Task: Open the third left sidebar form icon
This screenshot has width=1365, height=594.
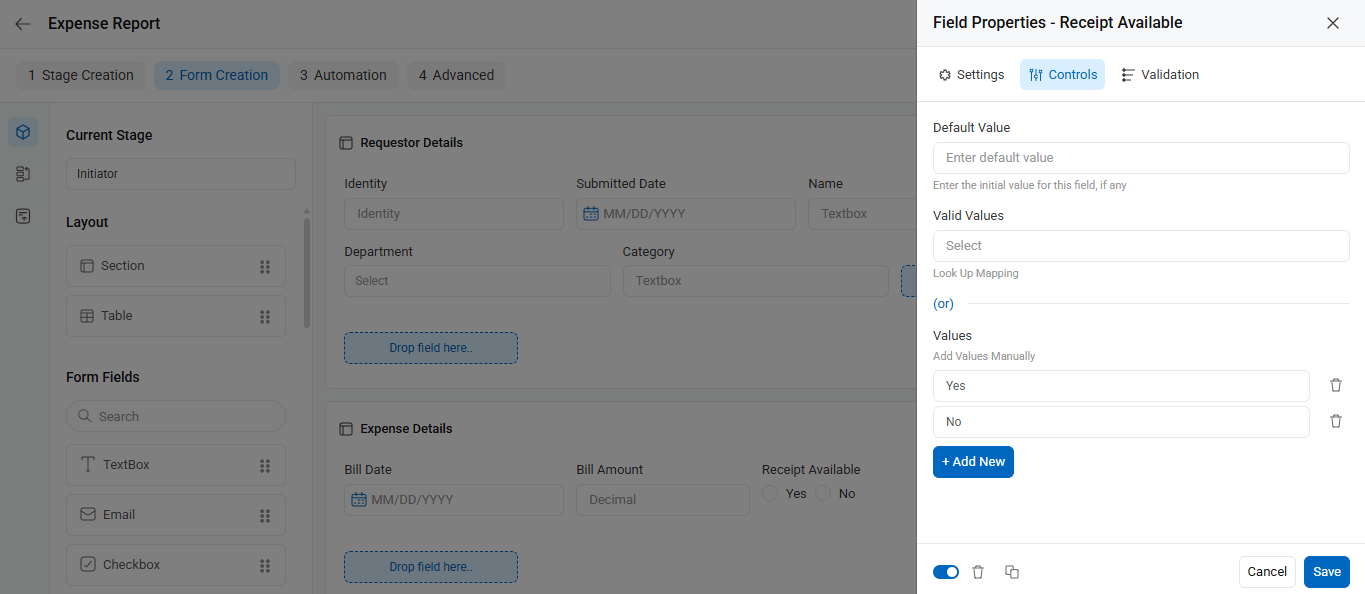Action: pyautogui.click(x=23, y=216)
